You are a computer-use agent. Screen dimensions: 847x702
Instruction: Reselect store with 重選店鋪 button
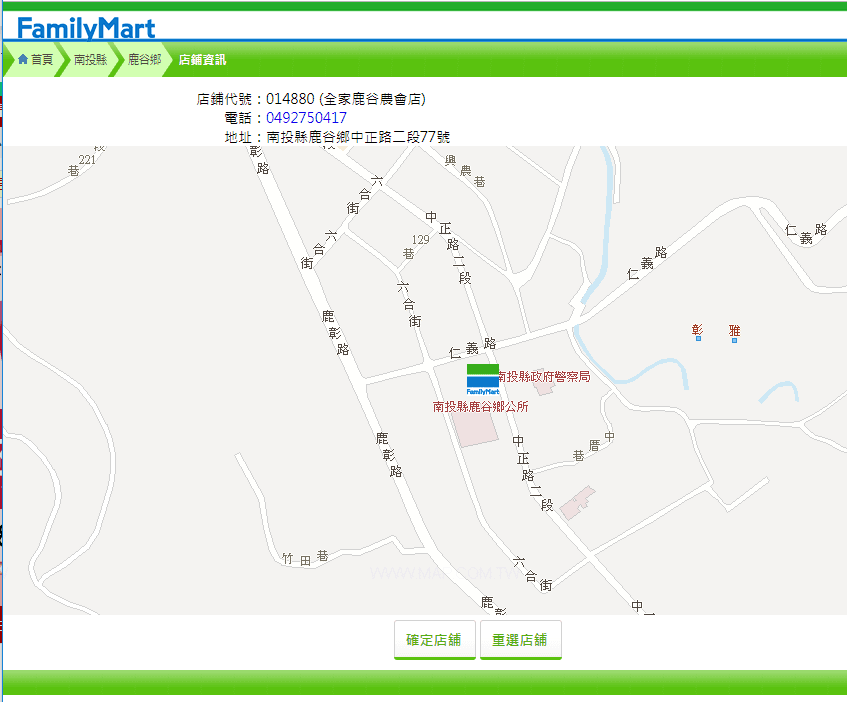point(521,640)
